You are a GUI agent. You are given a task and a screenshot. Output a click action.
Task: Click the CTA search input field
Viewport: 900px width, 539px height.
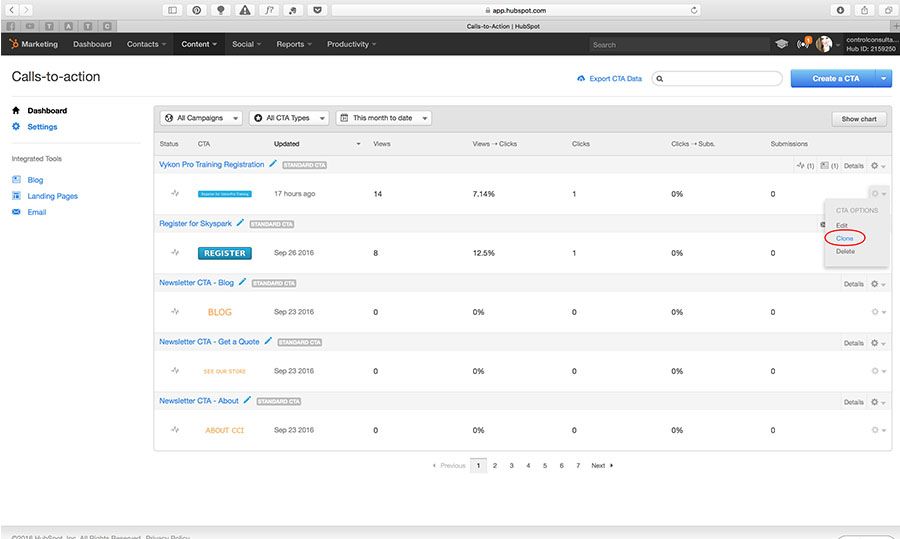[717, 79]
